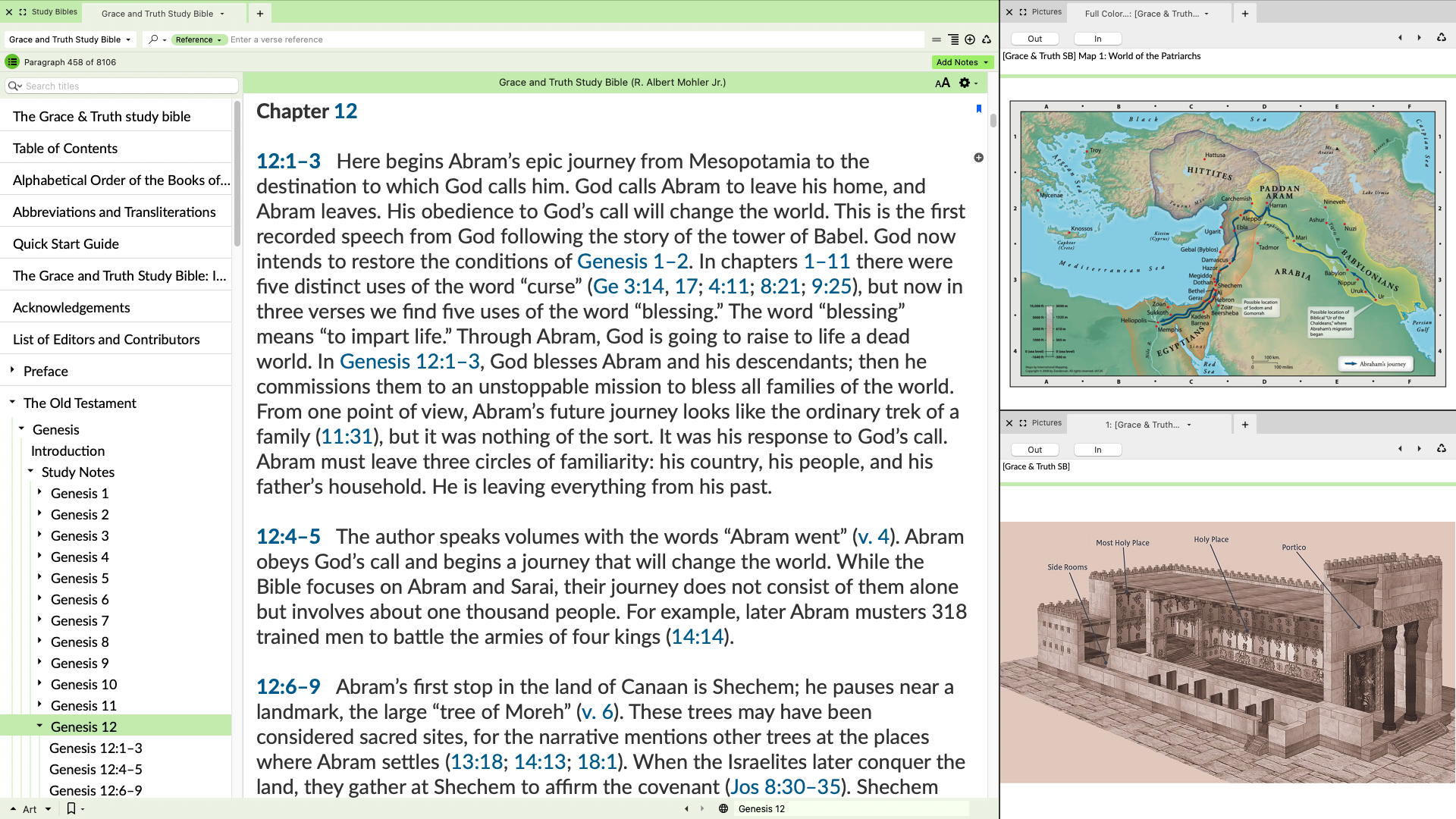Click the contents pane scrollbar
The image size is (1456, 819).
pos(237,174)
